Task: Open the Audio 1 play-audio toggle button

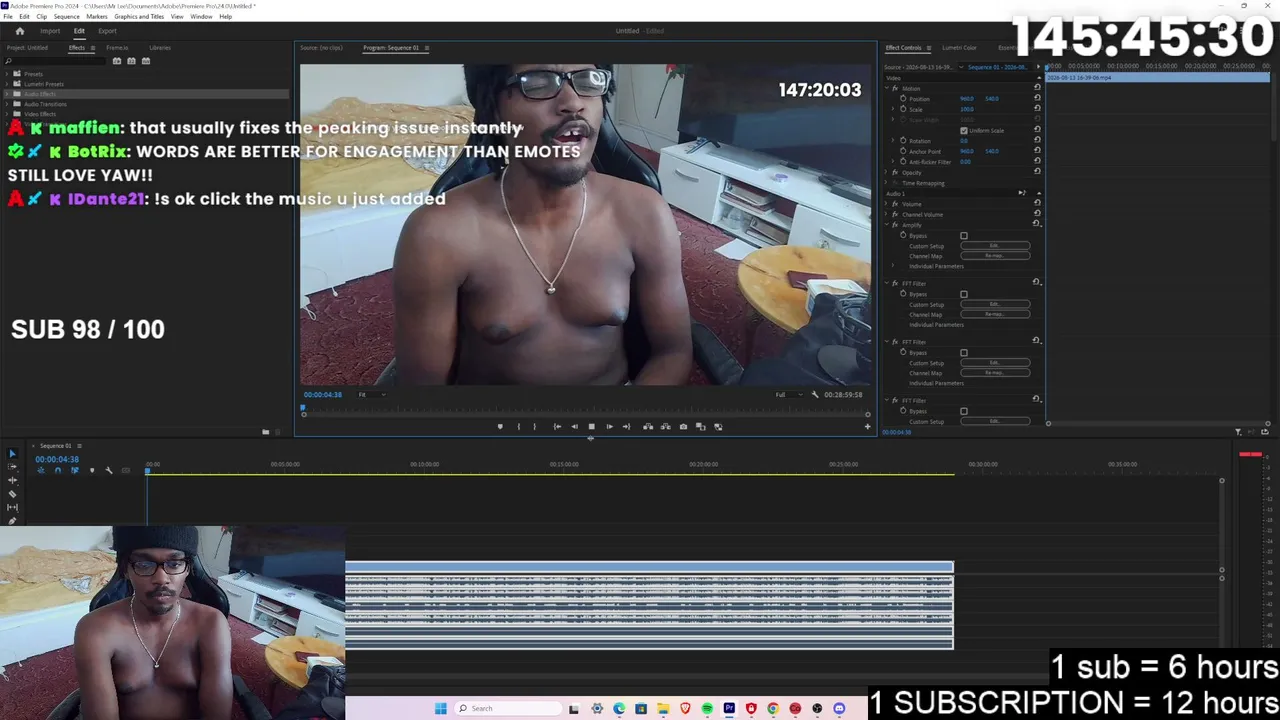Action: [x=1022, y=193]
